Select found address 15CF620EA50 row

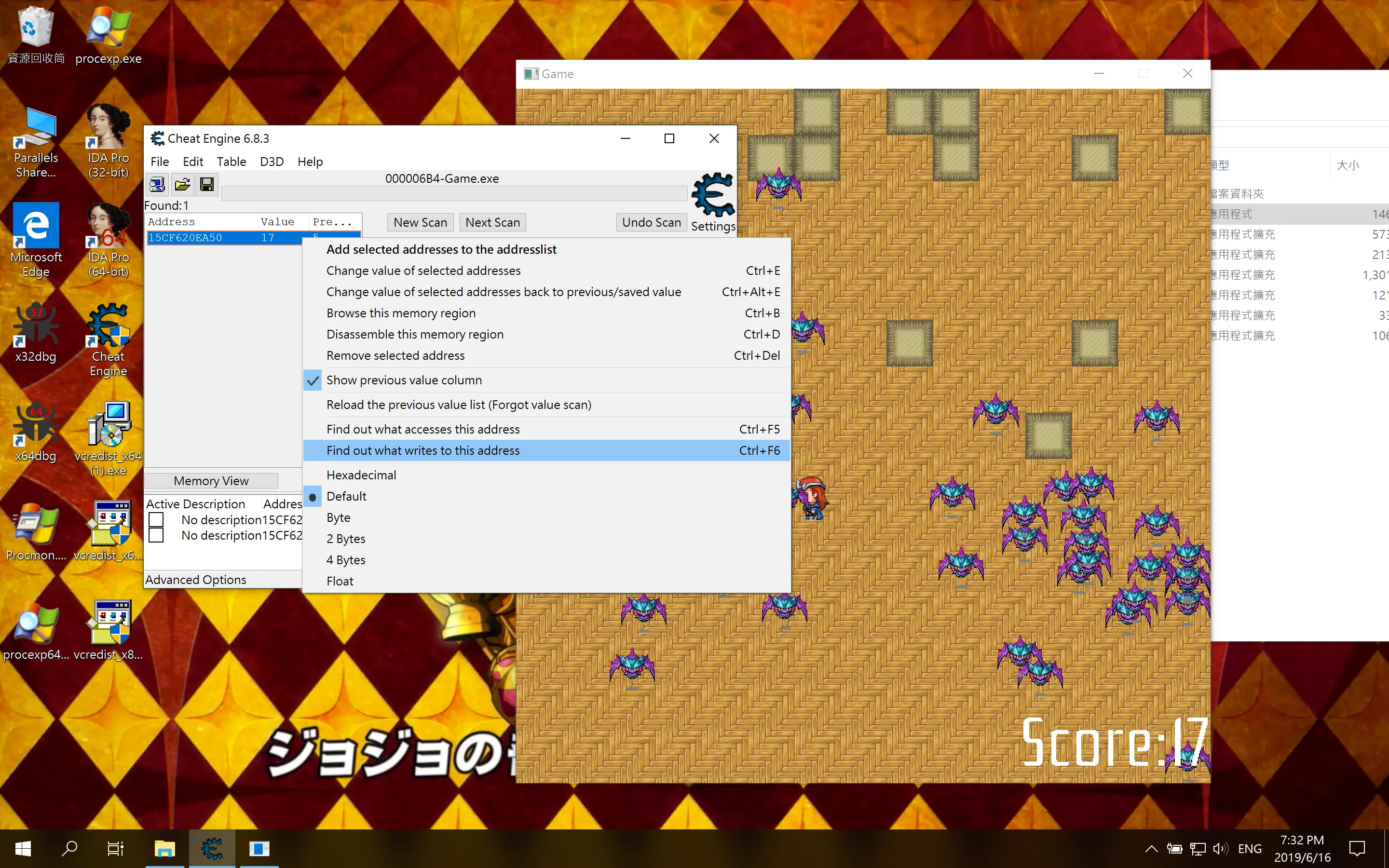tap(225, 238)
